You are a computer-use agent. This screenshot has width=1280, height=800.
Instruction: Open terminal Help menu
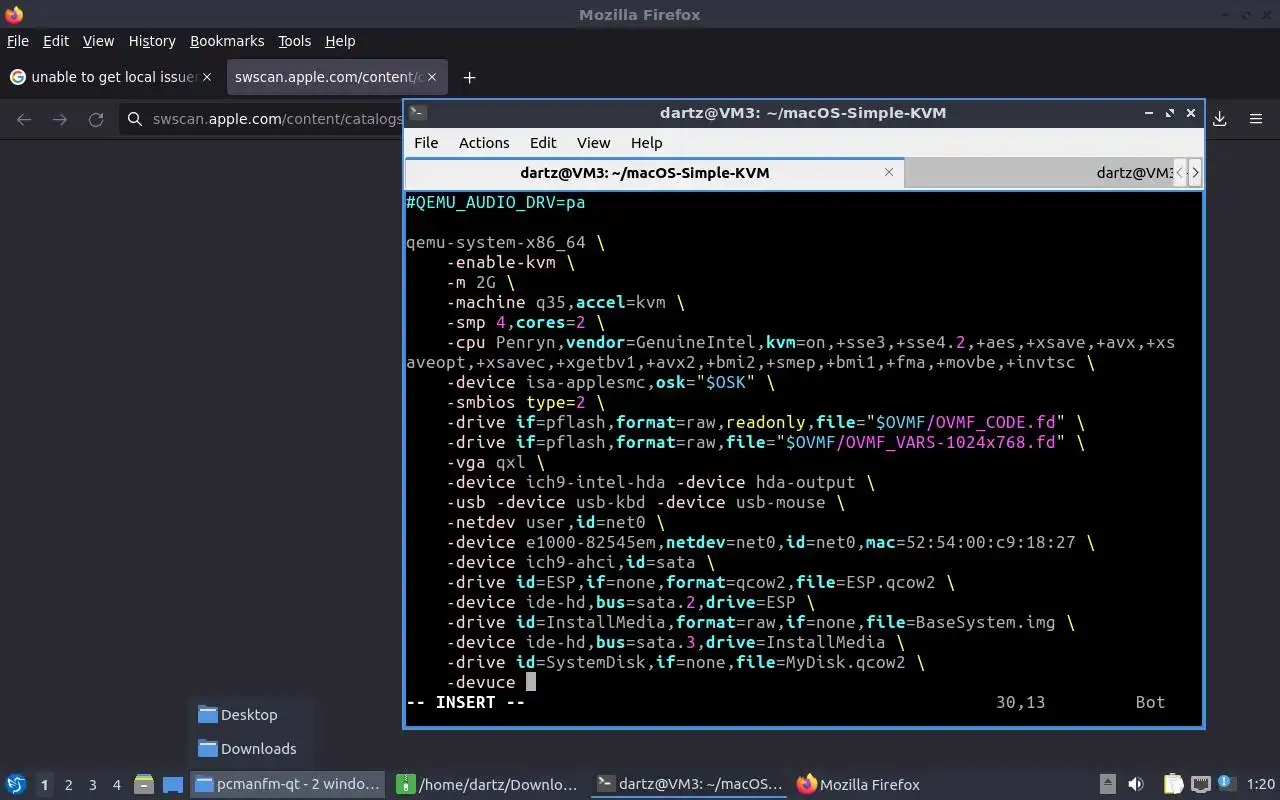(x=646, y=143)
